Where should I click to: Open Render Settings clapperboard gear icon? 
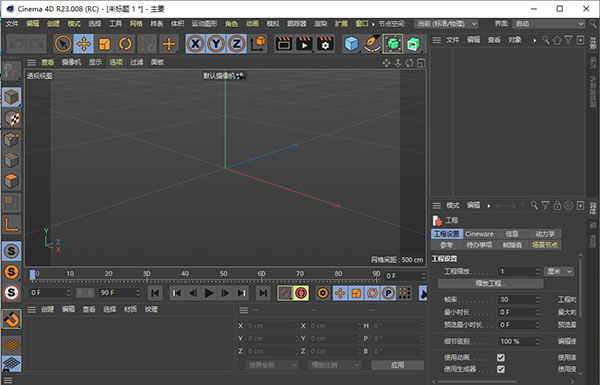click(325, 44)
